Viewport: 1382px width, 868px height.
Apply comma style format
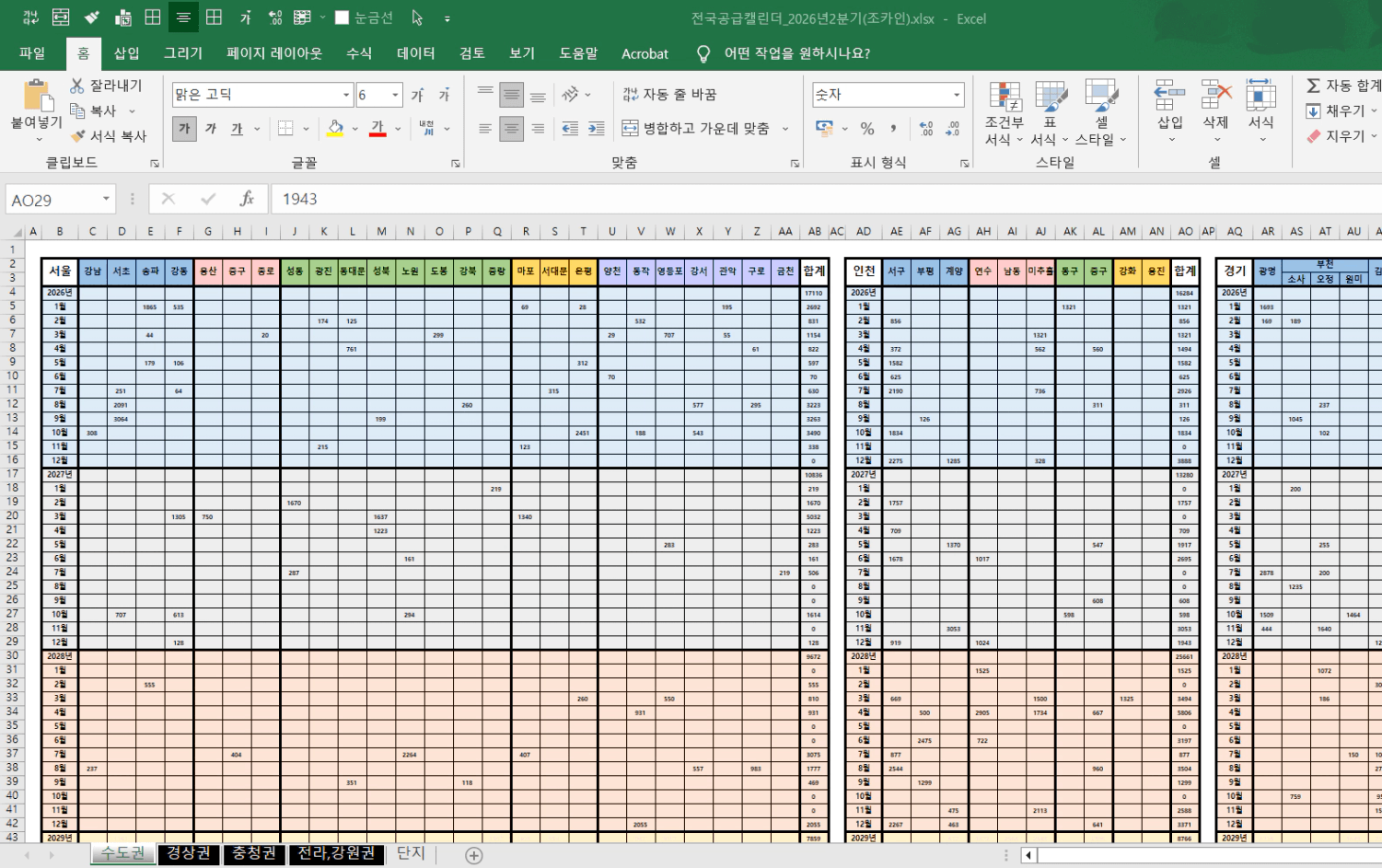893,129
